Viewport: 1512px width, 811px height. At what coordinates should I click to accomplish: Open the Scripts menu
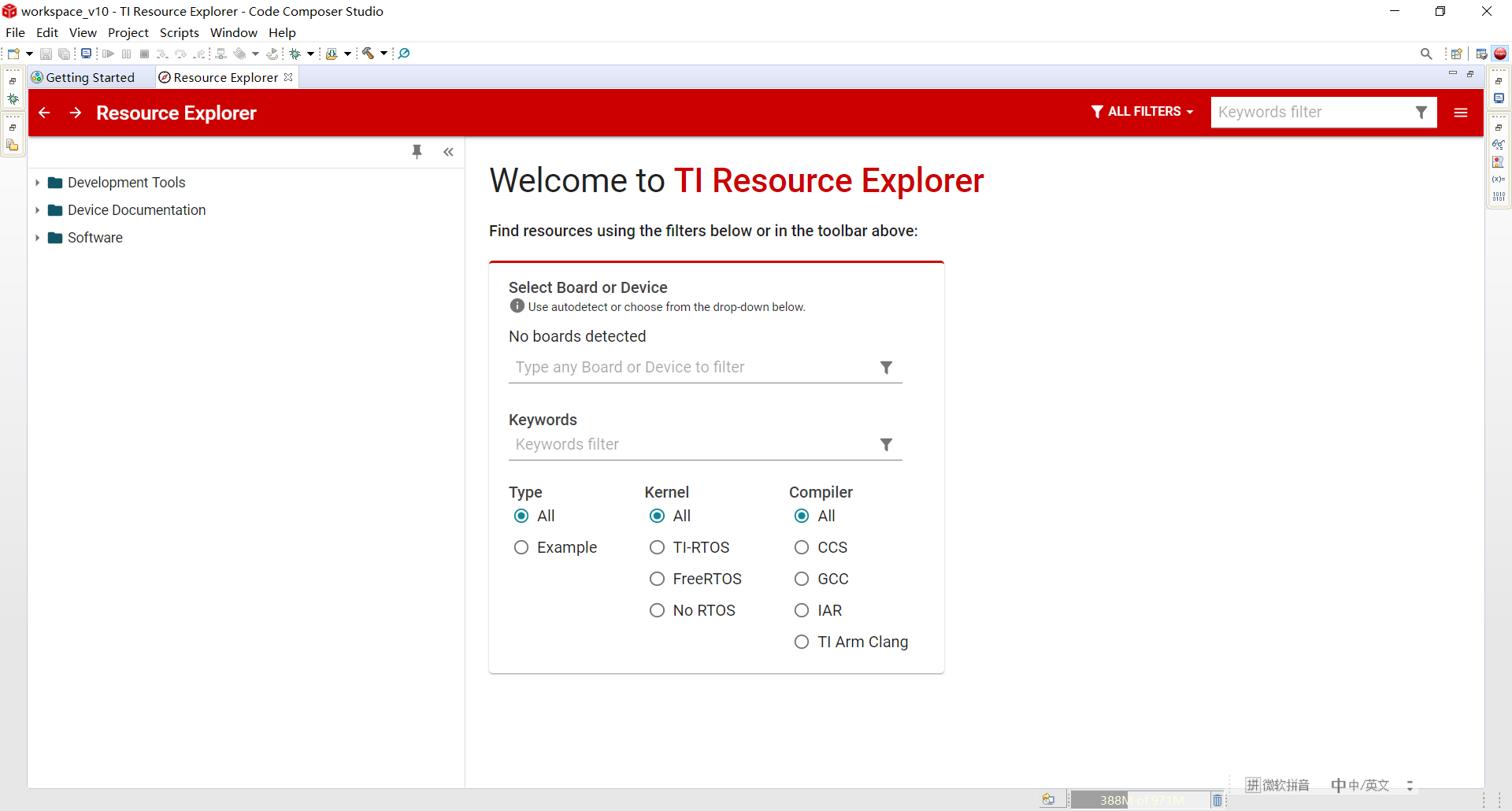pos(179,32)
